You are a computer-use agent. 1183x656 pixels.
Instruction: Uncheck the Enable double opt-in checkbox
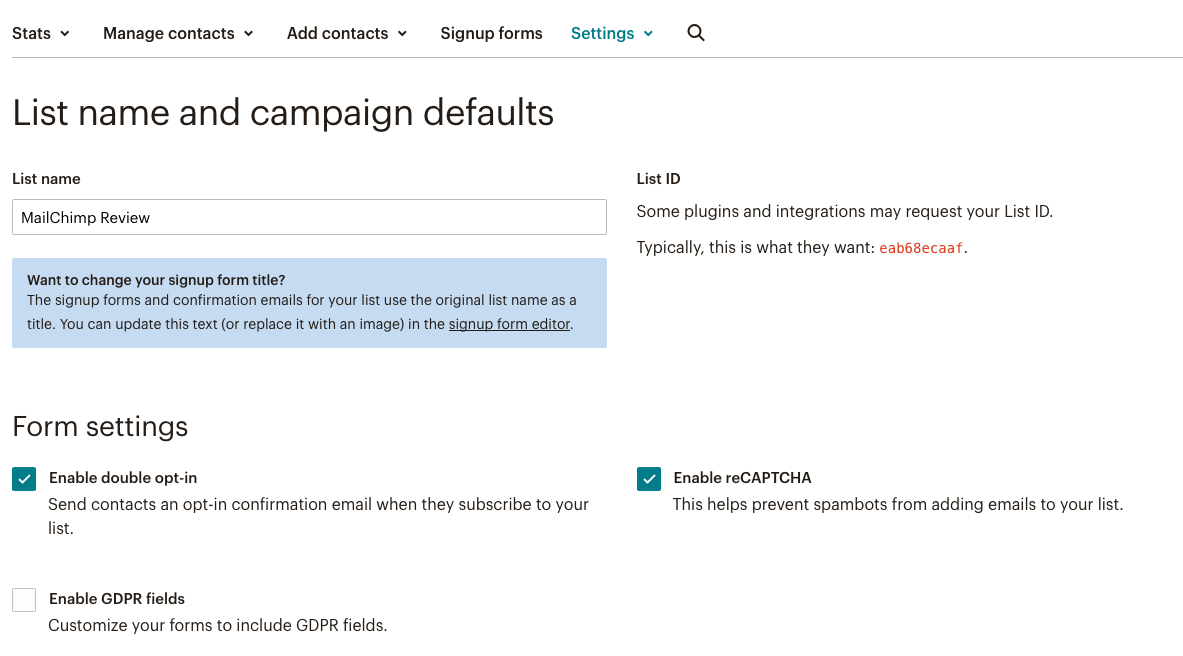pyautogui.click(x=24, y=479)
